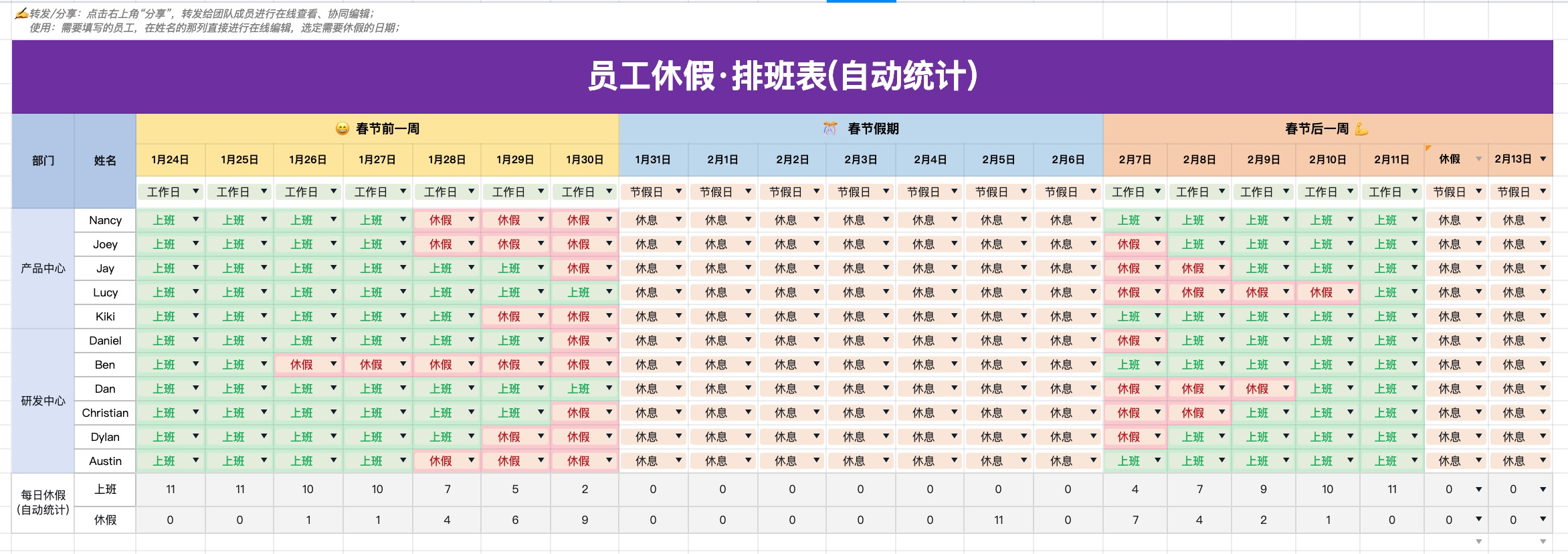Select the 研发中心 department cell
Viewport: 1568px width, 554px height.
click(43, 401)
